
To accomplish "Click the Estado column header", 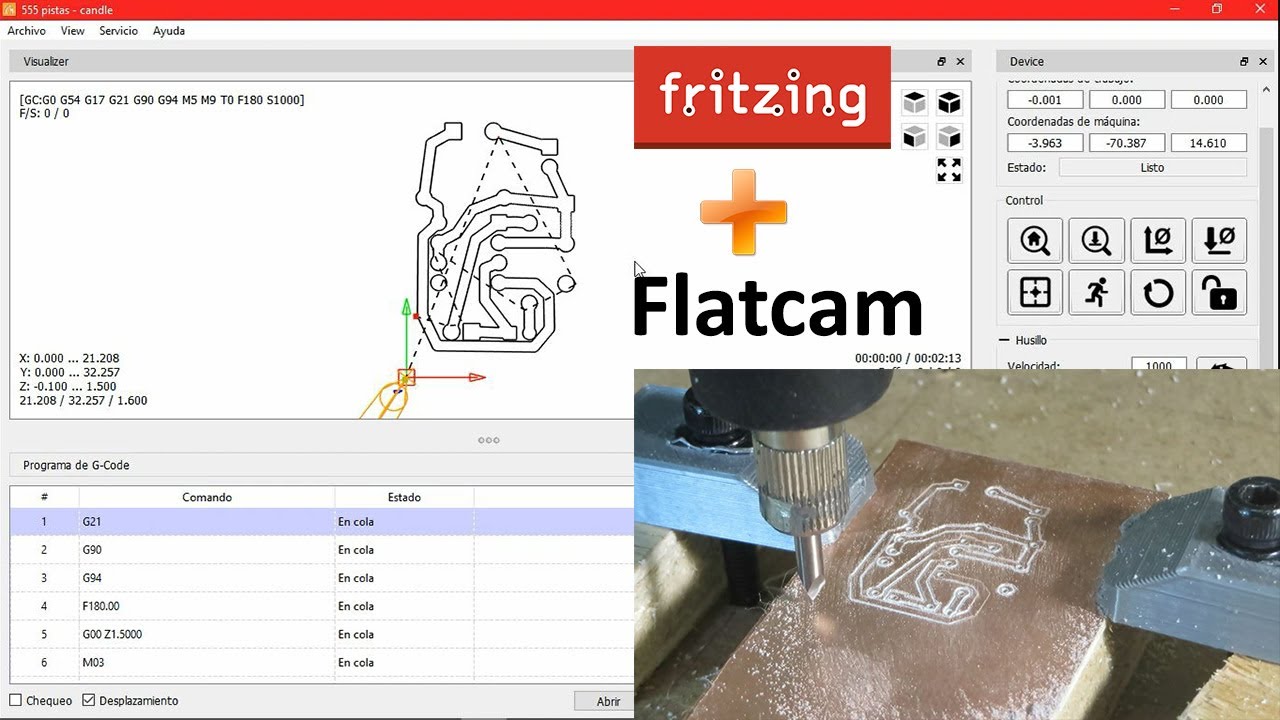I will click(x=404, y=497).
